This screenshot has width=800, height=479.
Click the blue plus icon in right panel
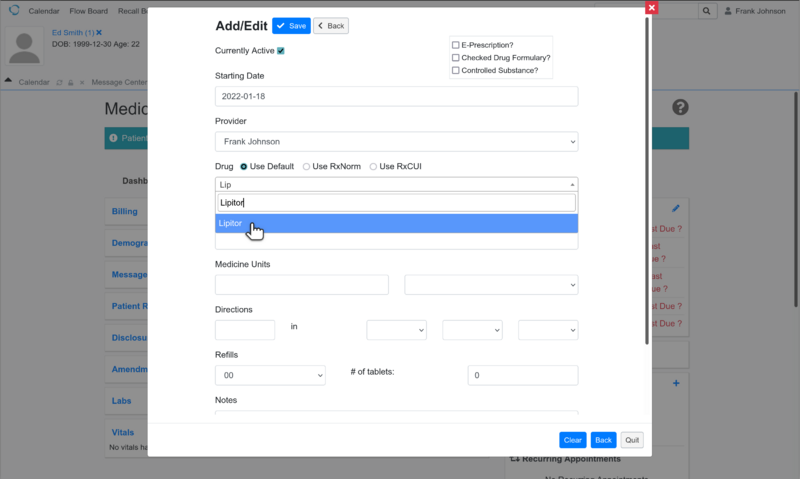676,383
